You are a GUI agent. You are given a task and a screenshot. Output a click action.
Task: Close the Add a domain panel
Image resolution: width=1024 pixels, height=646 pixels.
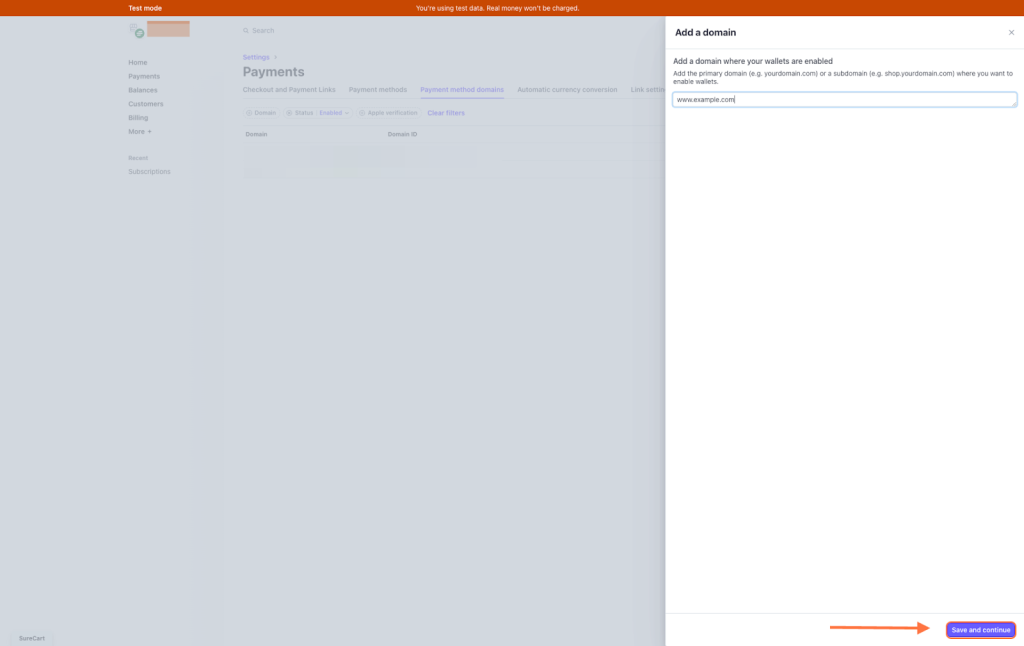(1011, 33)
